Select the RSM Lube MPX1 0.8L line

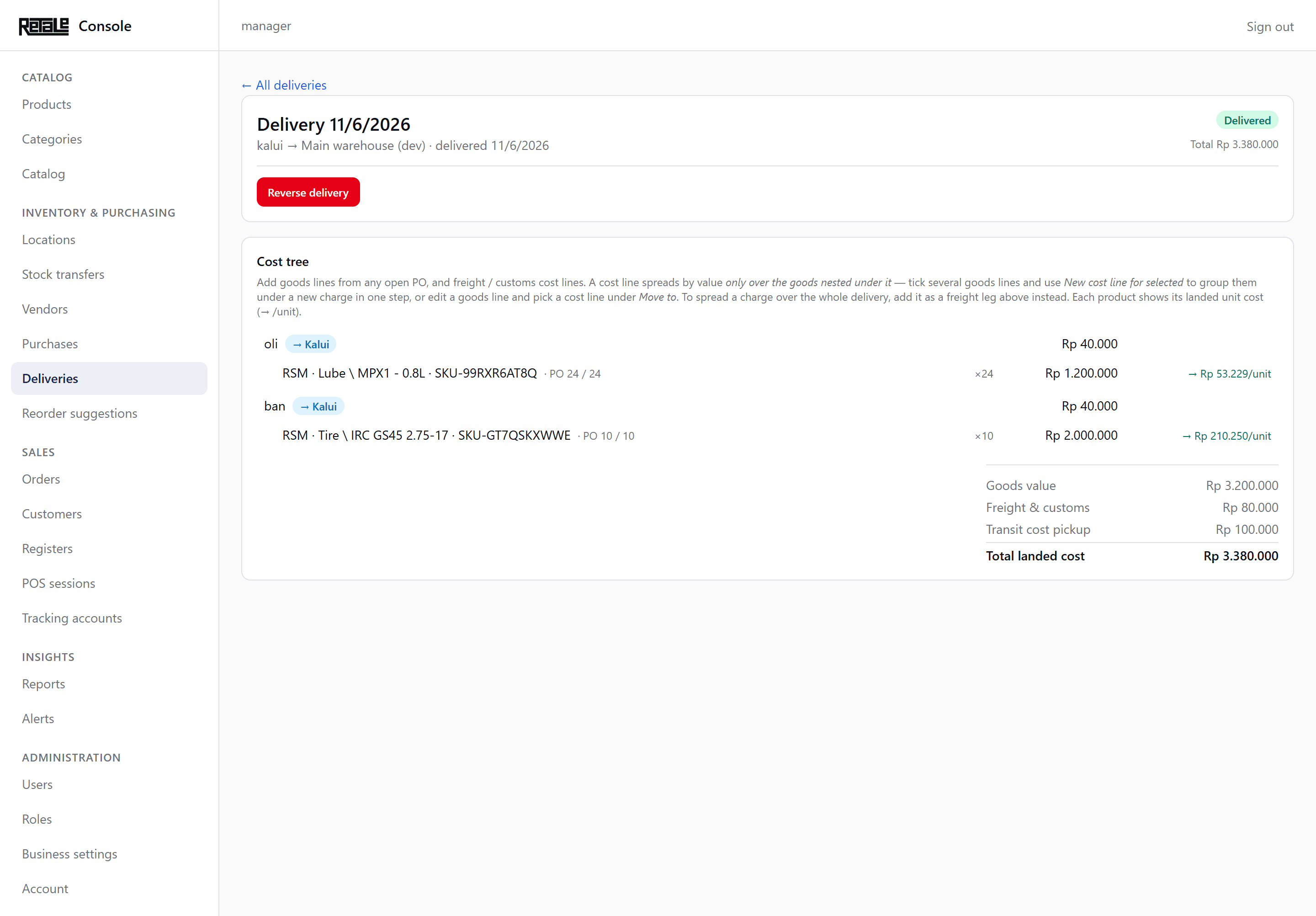click(x=409, y=373)
